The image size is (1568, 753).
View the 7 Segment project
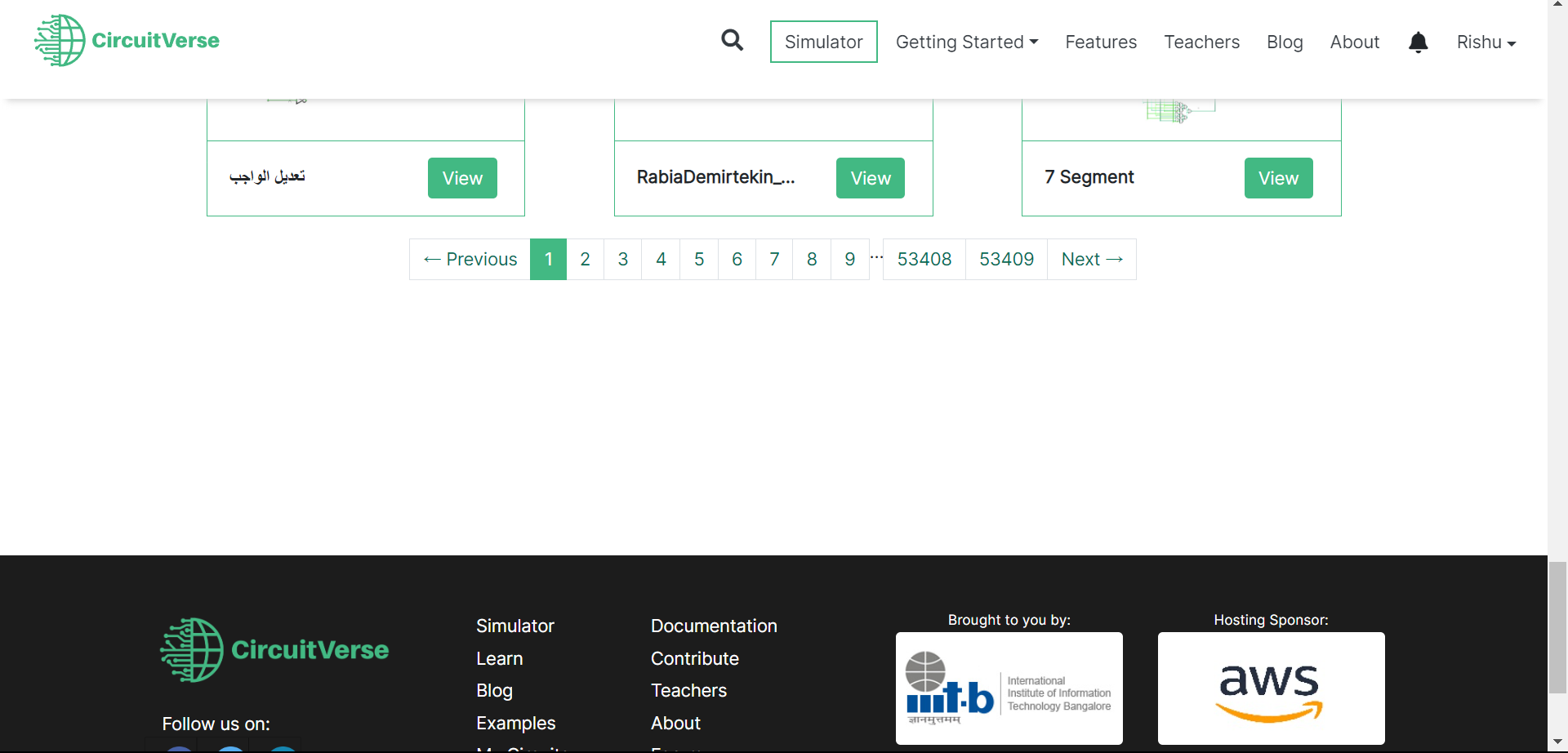[1278, 177]
